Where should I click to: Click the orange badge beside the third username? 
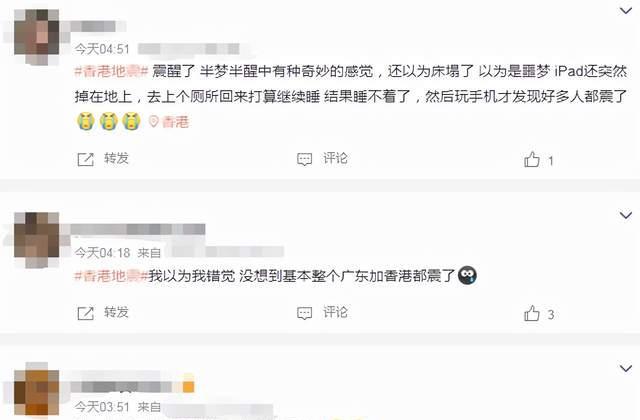point(188,387)
